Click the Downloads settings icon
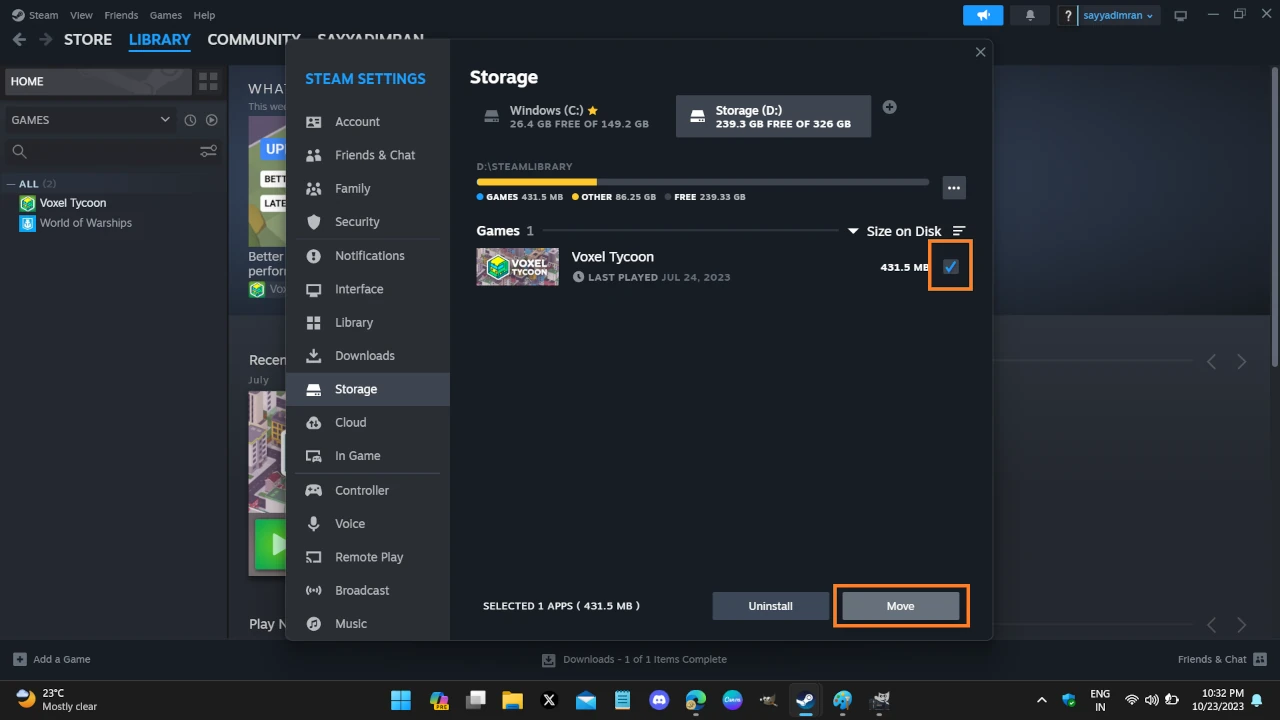Viewport: 1280px width, 720px height. (314, 356)
